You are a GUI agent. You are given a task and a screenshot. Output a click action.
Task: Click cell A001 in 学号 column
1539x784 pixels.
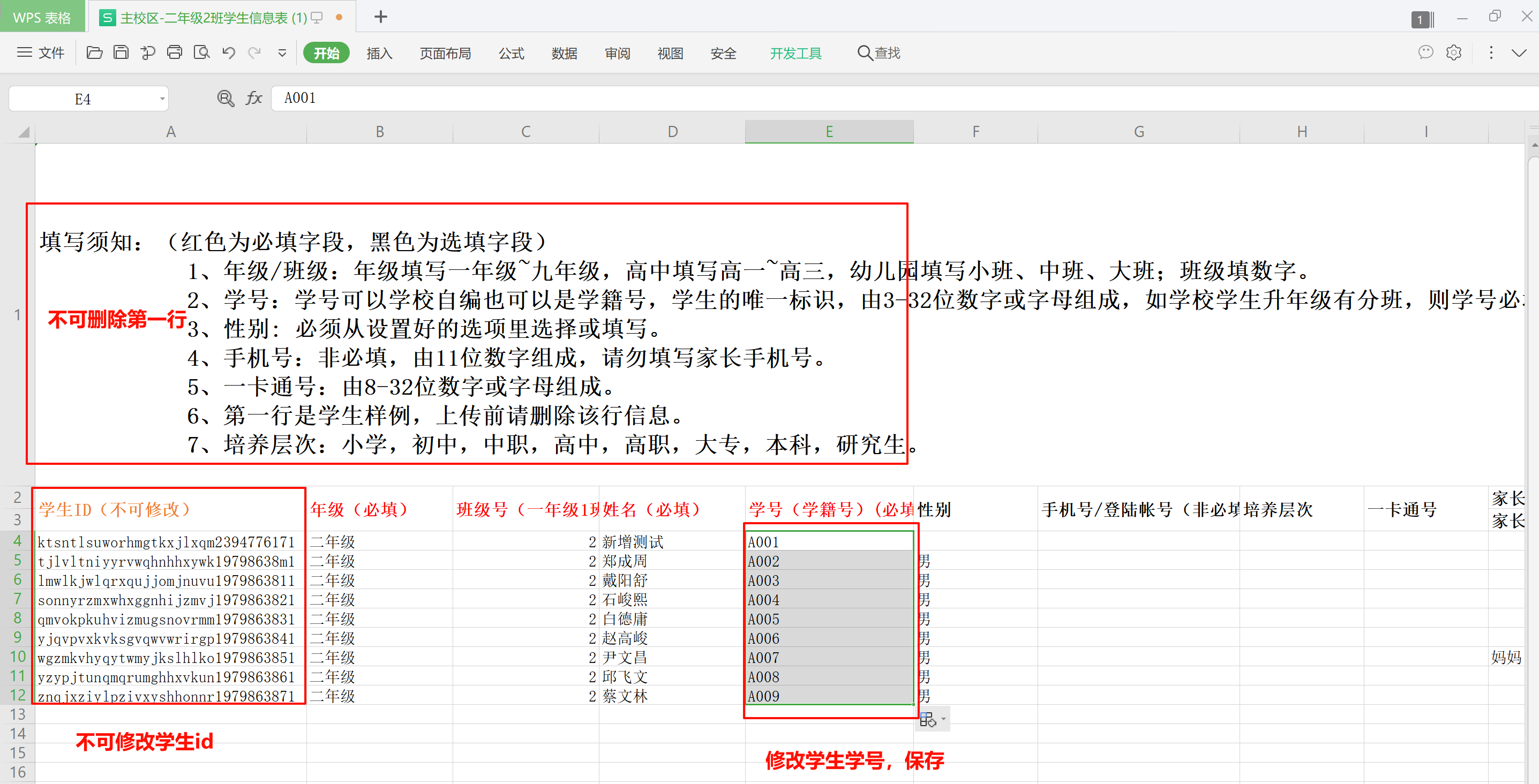tap(829, 542)
